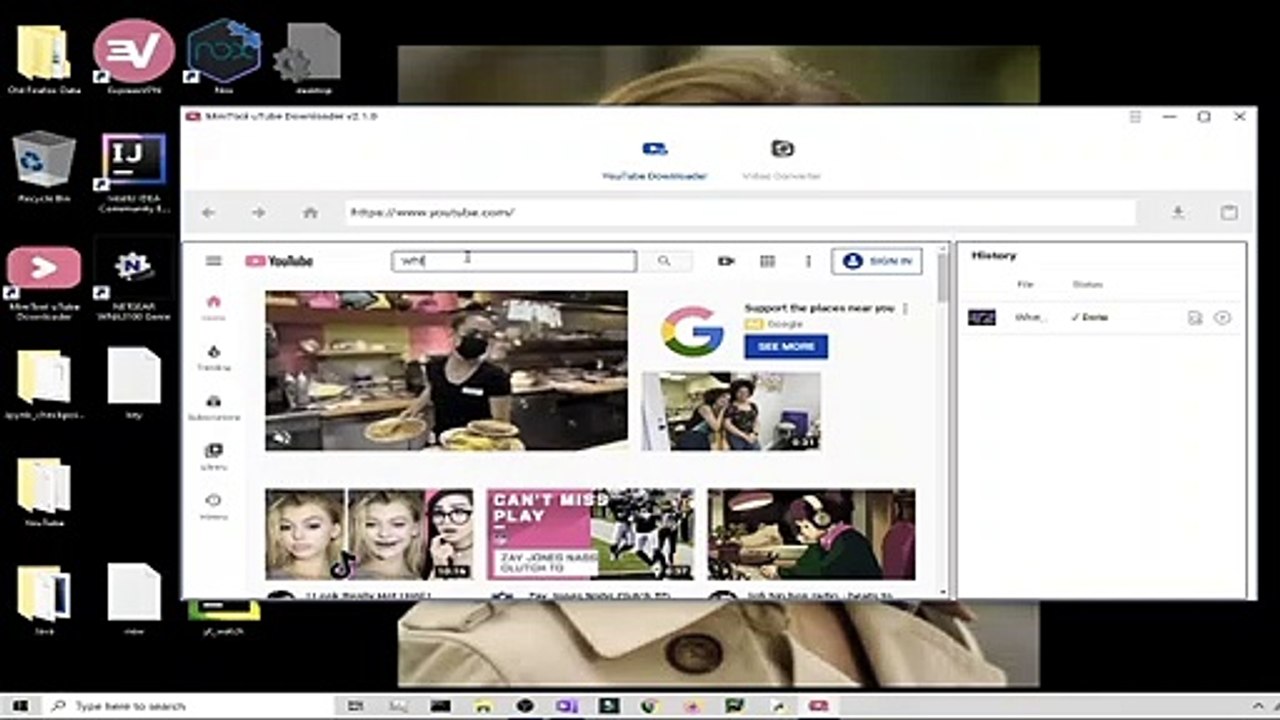This screenshot has width=1280, height=720.
Task: Switch to the YouTube Downloader tab
Action: pos(654,160)
